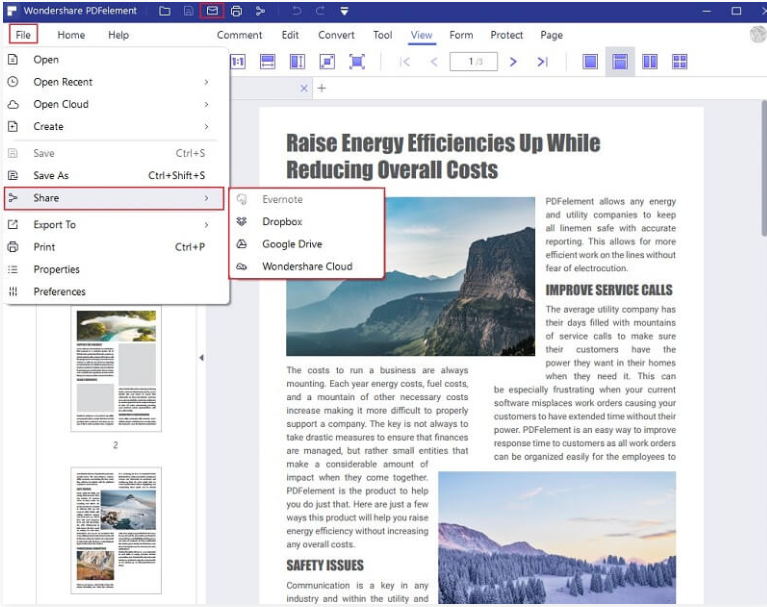
Task: Share the document to Dropbox
Action: (x=307, y=222)
